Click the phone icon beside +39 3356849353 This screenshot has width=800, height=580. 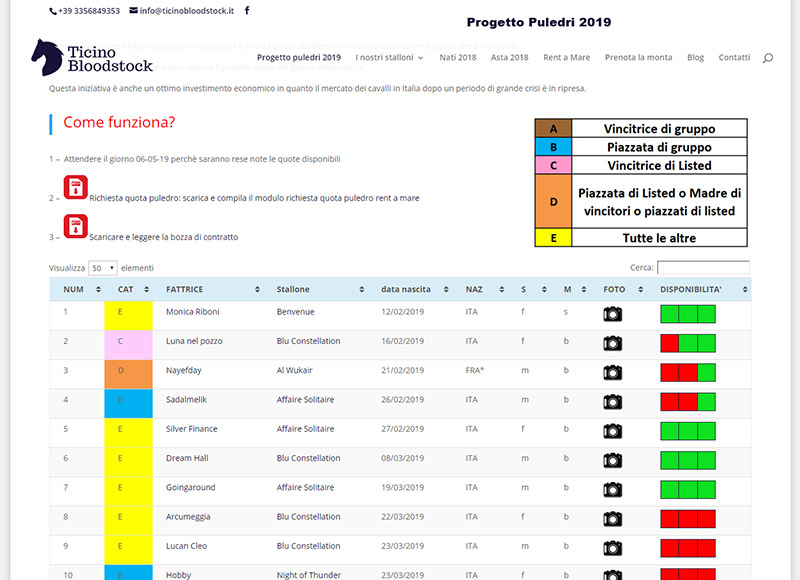point(53,11)
